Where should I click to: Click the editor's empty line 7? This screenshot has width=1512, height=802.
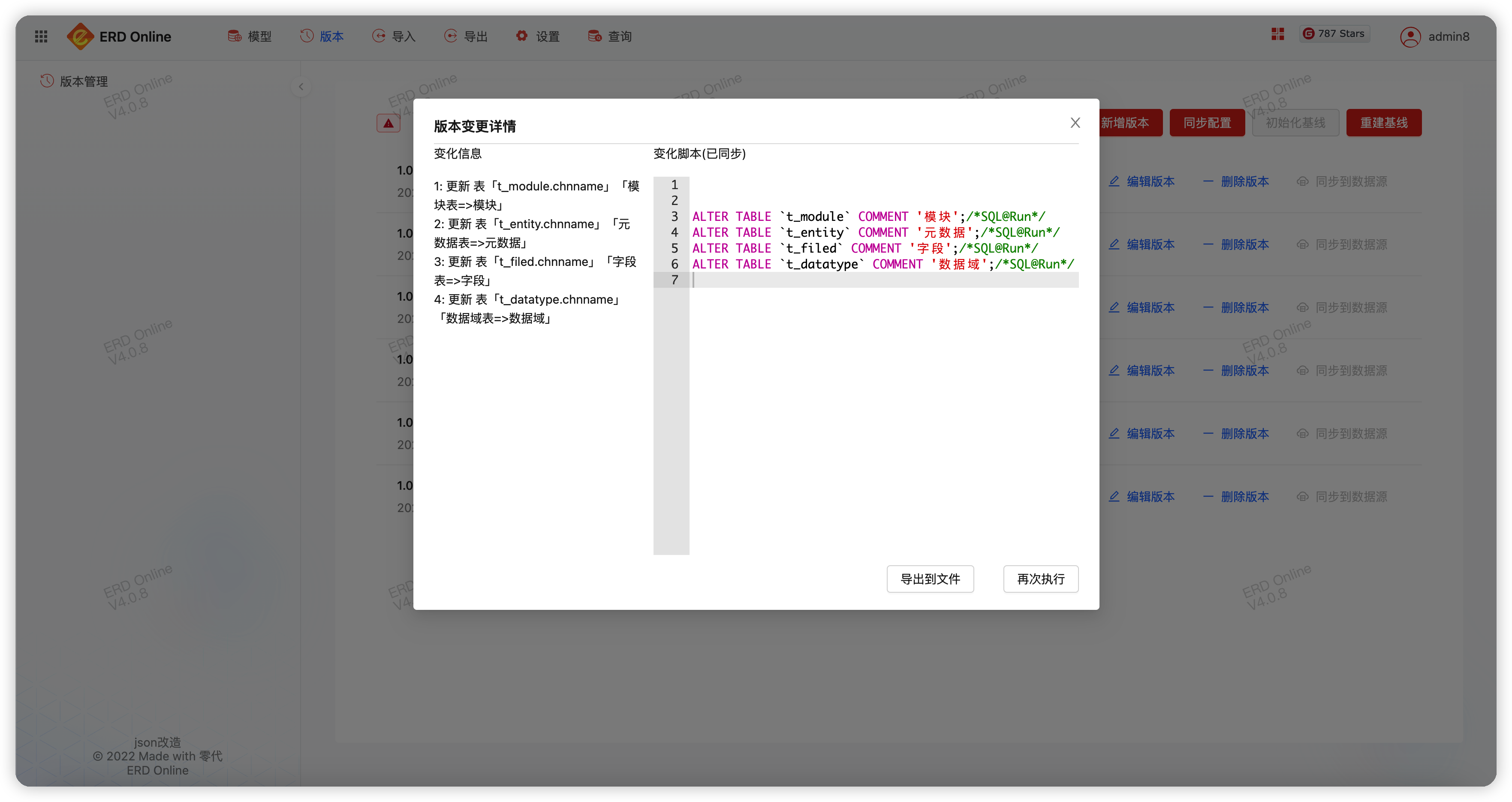pyautogui.click(x=884, y=280)
